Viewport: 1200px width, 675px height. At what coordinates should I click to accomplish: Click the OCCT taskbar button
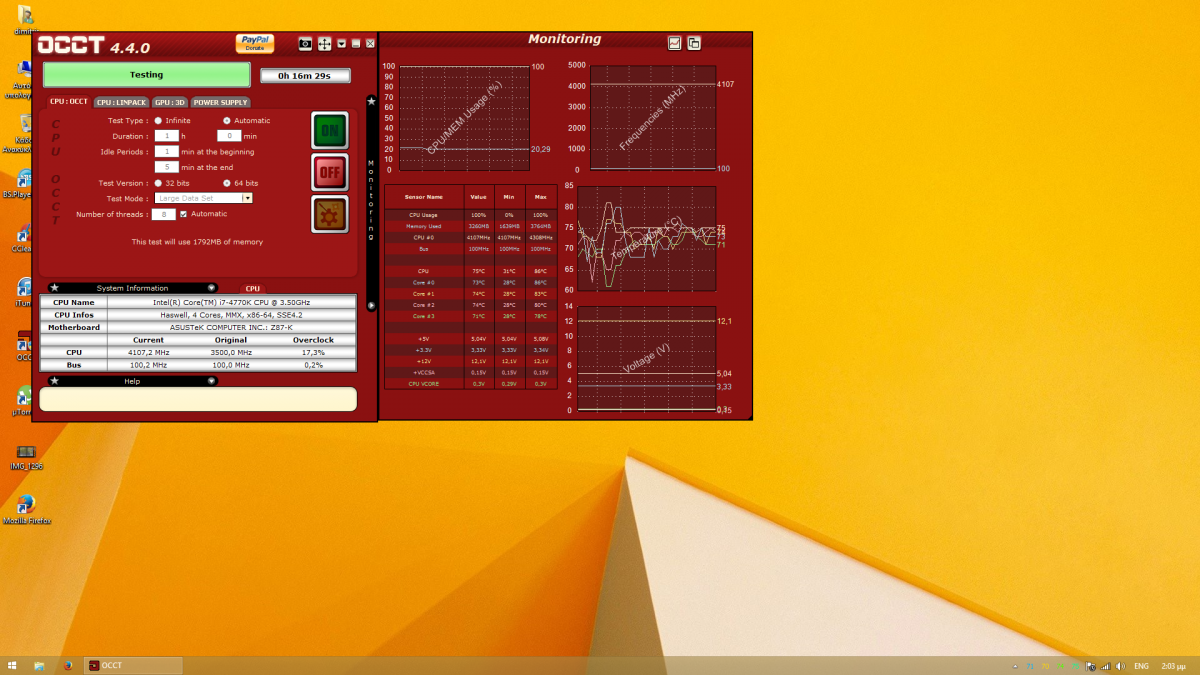click(134, 665)
